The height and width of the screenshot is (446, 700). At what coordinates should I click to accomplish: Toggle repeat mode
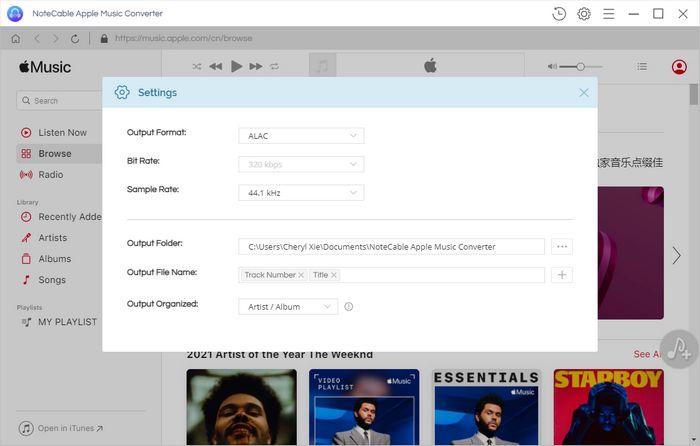[274, 67]
